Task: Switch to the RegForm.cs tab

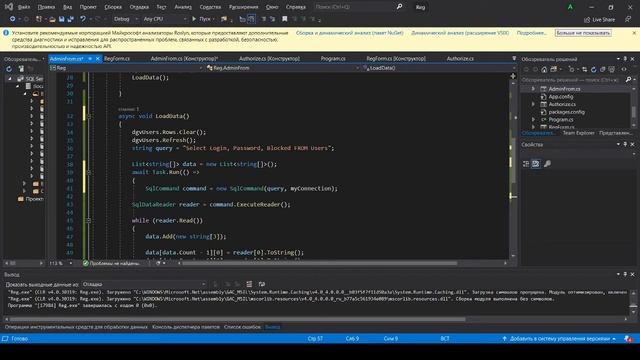Action: 117,59
